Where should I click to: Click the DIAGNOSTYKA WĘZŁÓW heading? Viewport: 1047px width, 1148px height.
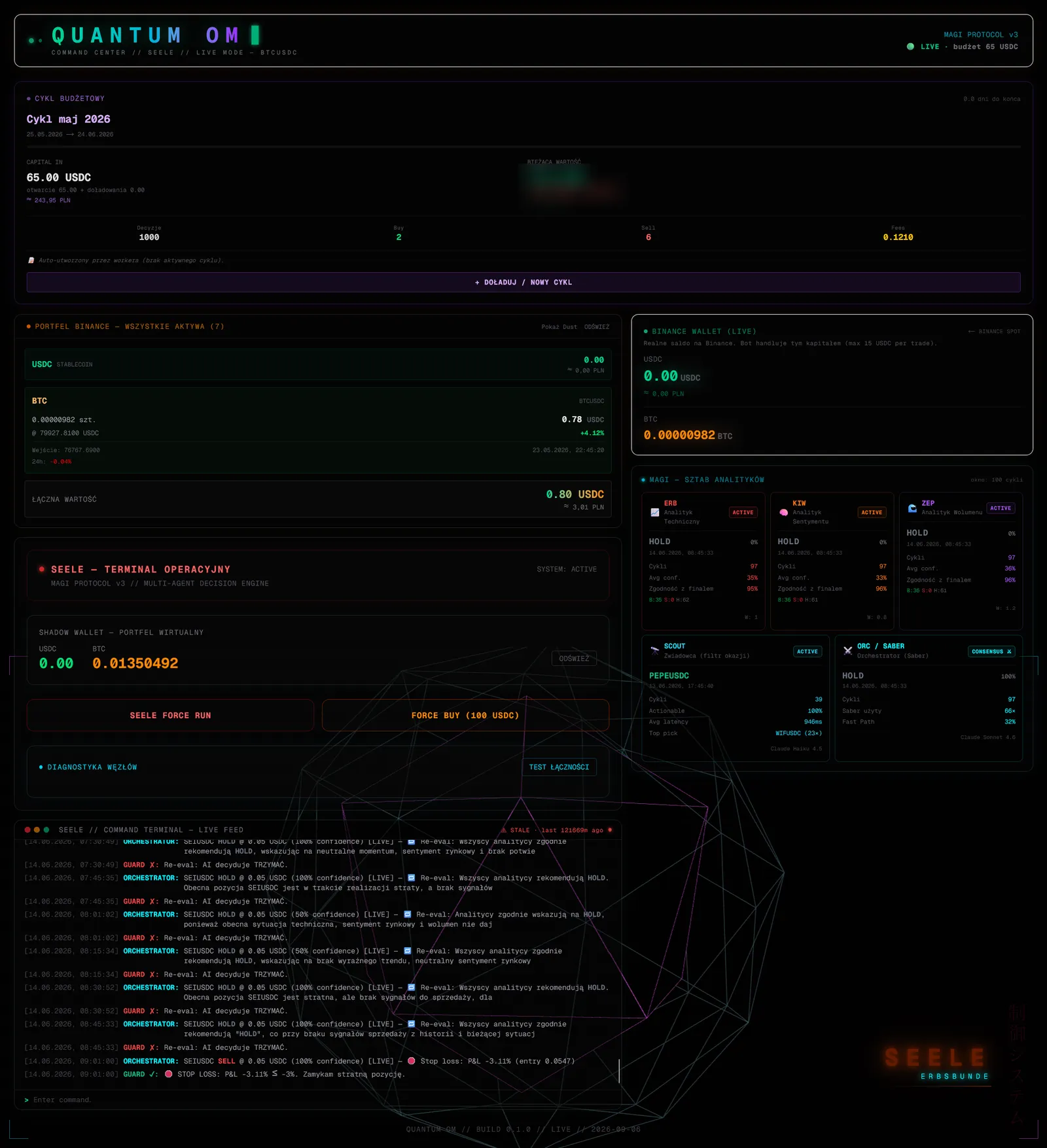pyautogui.click(x=92, y=767)
